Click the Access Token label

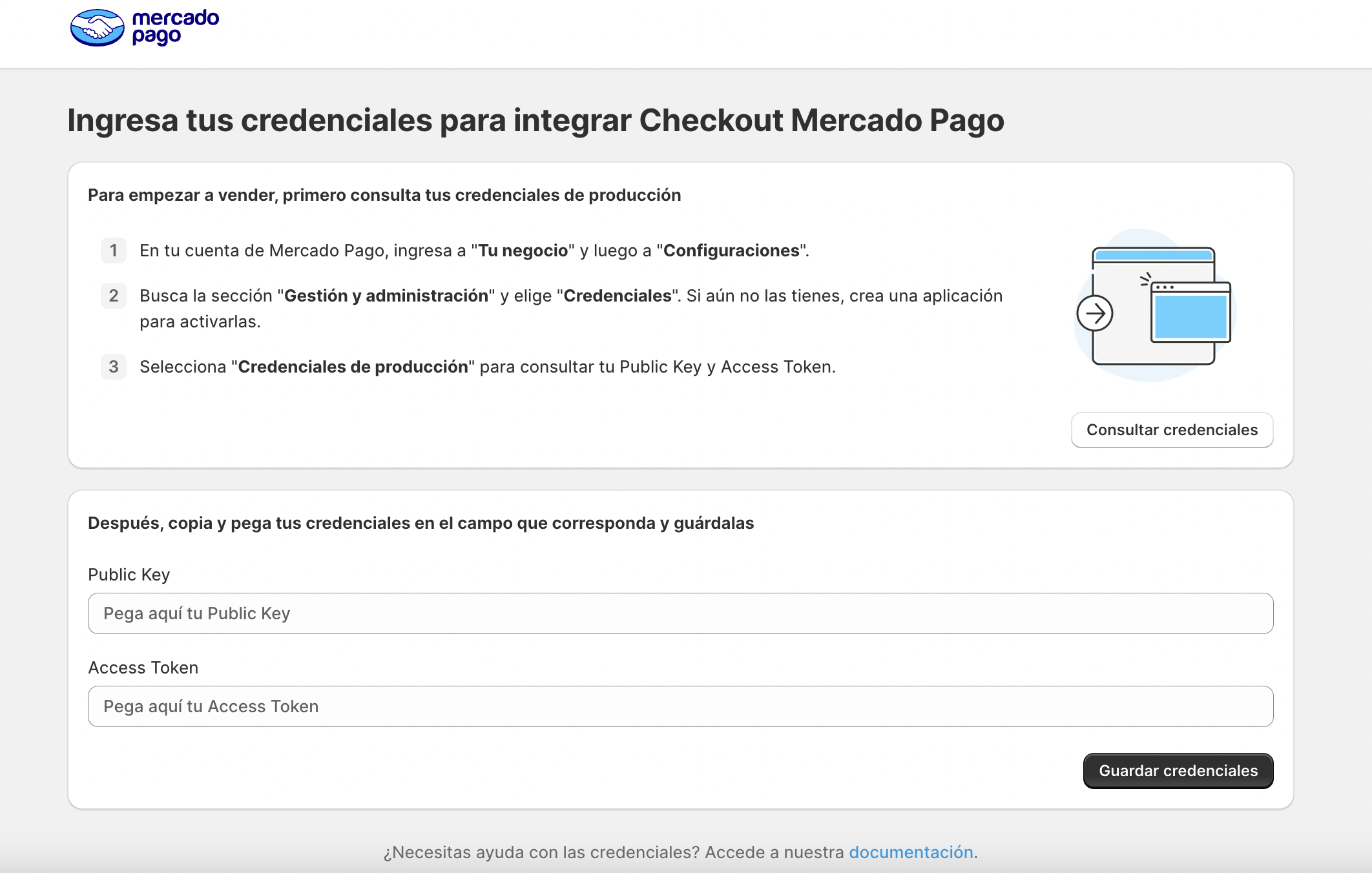click(143, 668)
